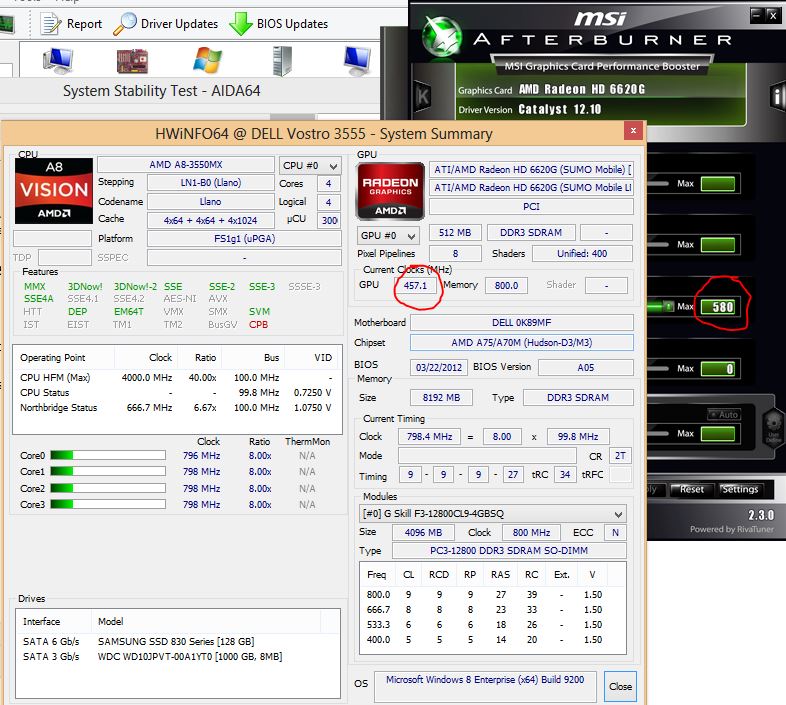The image size is (786, 705).
Task: Click the SSE4A feature label
Action: [x=39, y=299]
